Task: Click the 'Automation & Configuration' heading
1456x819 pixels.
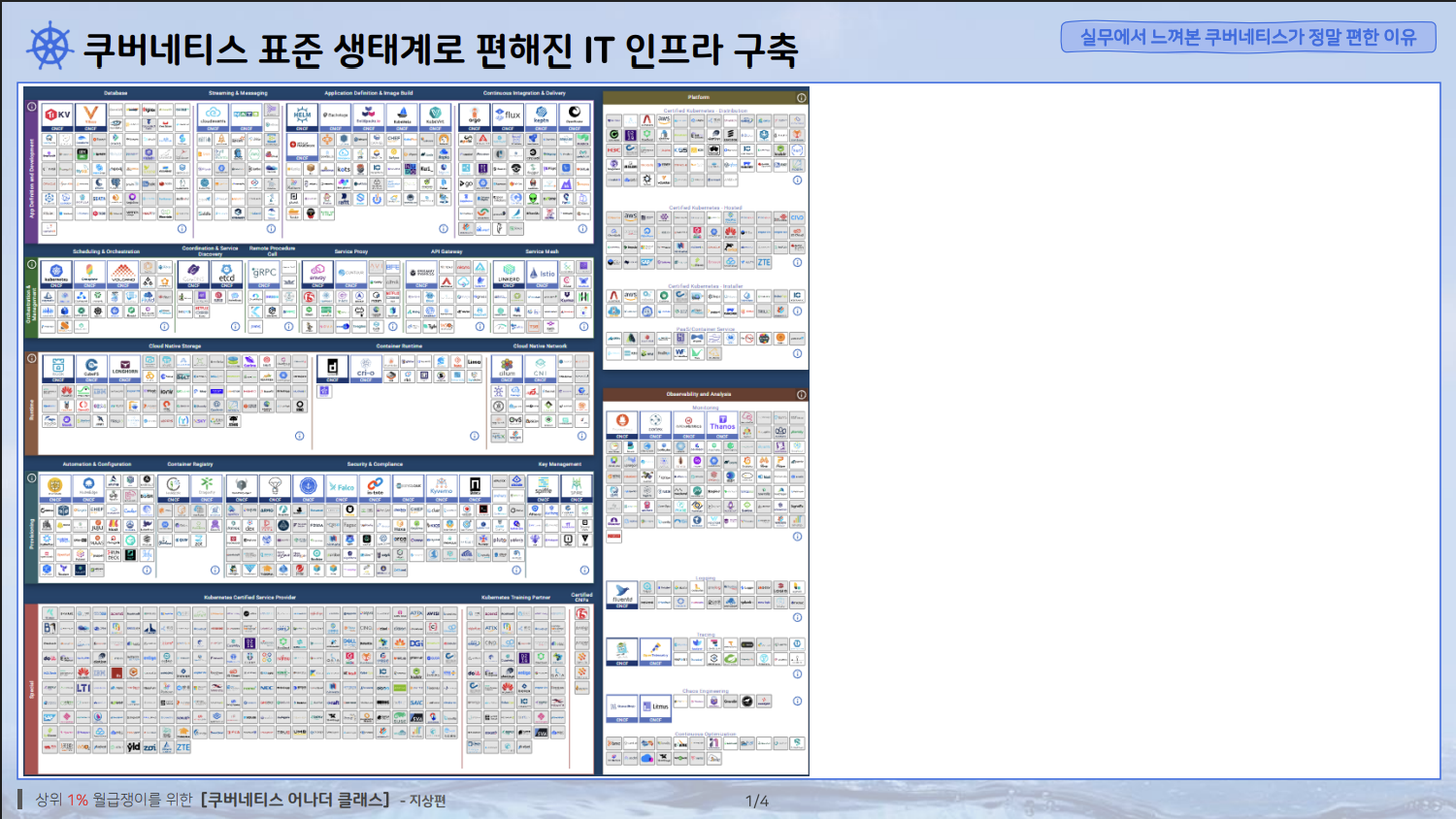Action: [97, 464]
